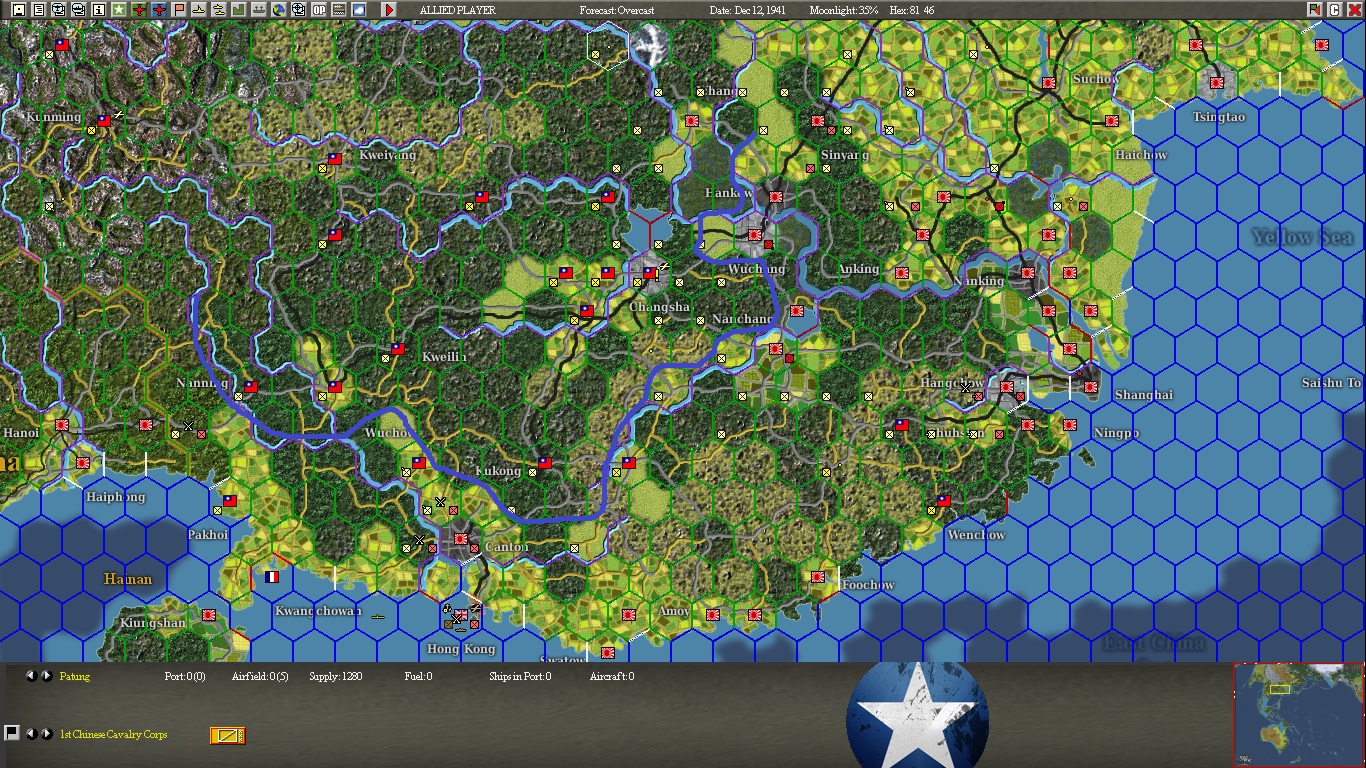Click the Kweilin city label
The width and height of the screenshot is (1366, 768).
(x=445, y=357)
